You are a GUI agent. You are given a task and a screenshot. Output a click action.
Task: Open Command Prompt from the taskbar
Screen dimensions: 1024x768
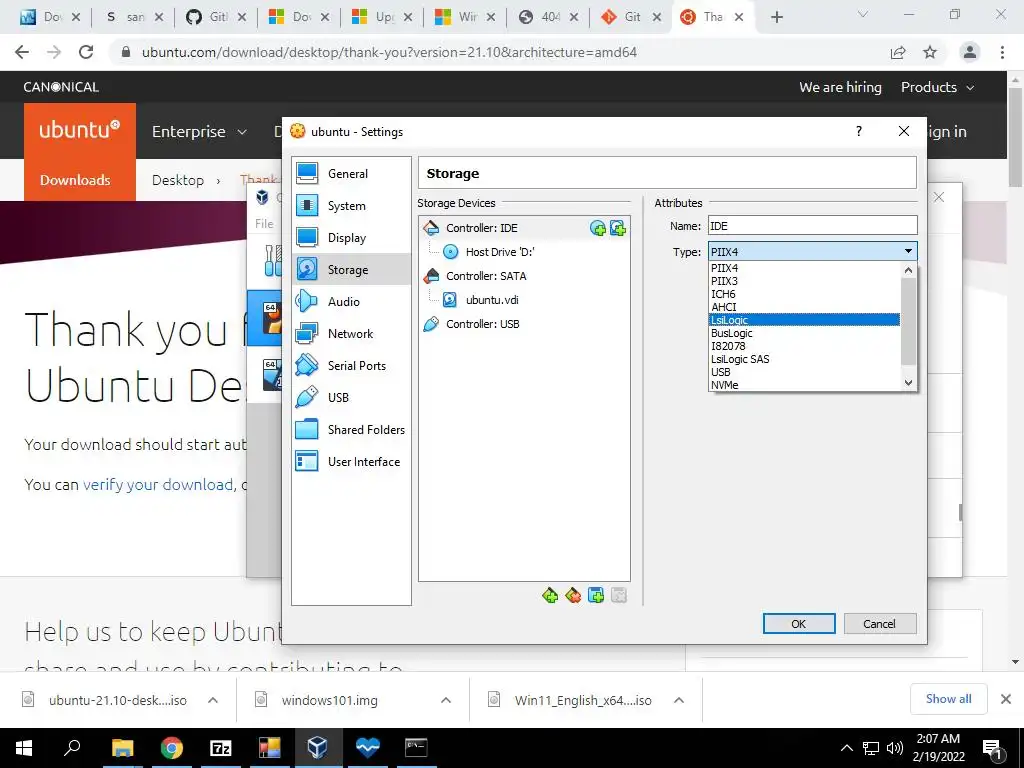pos(416,748)
